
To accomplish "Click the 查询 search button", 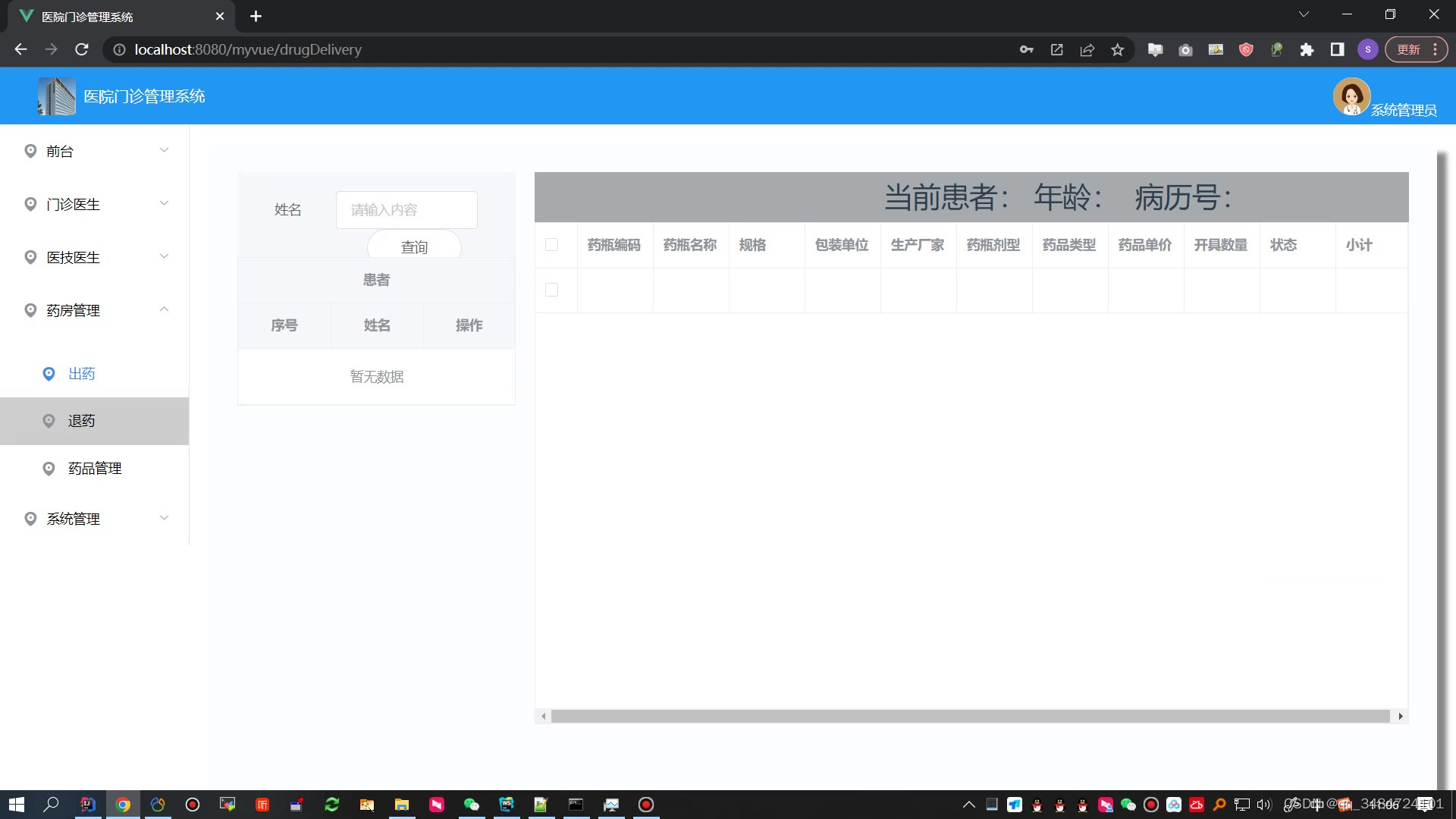I will tap(414, 246).
